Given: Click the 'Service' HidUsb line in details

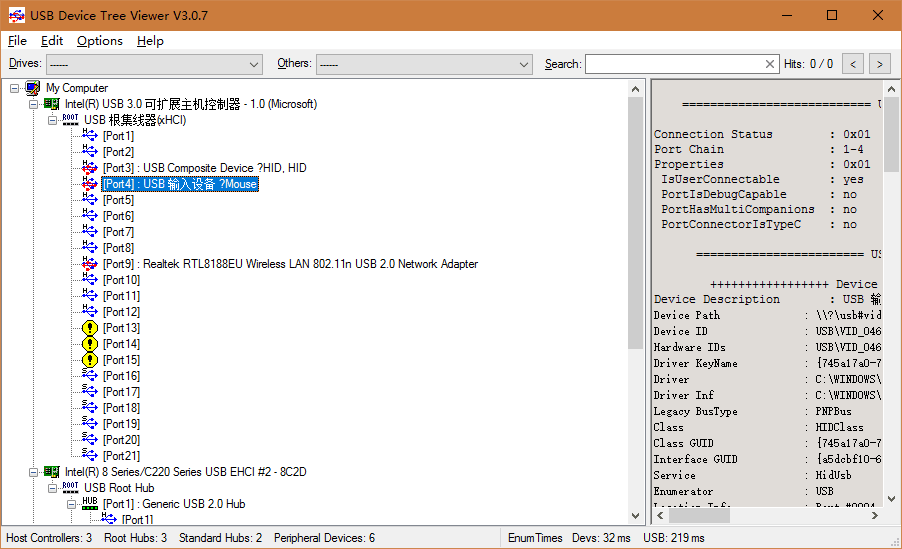Looking at the screenshot, I should pos(752,475).
